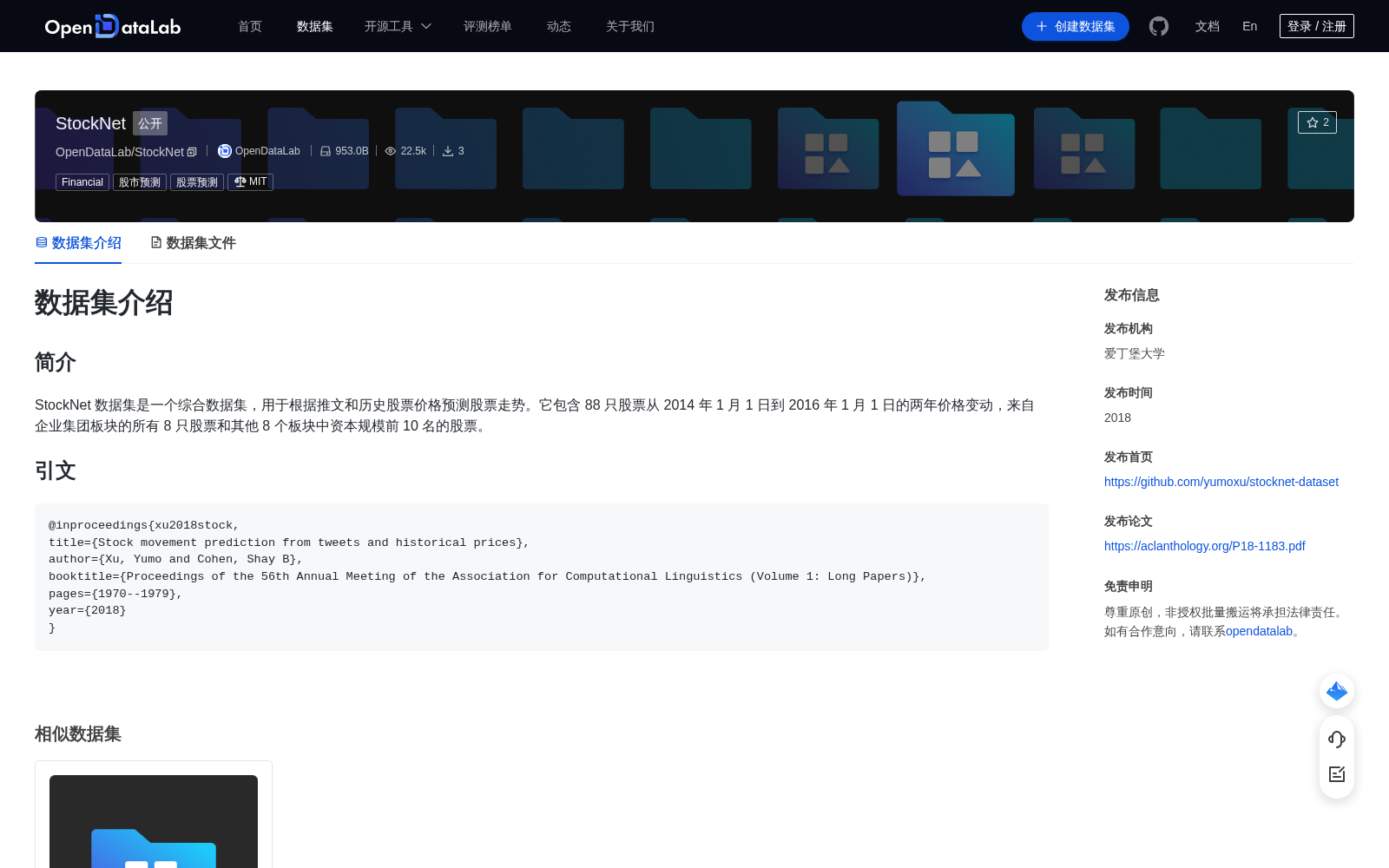The height and width of the screenshot is (868, 1389).
Task: Select the 数据集介绍 tab
Action: click(x=78, y=243)
